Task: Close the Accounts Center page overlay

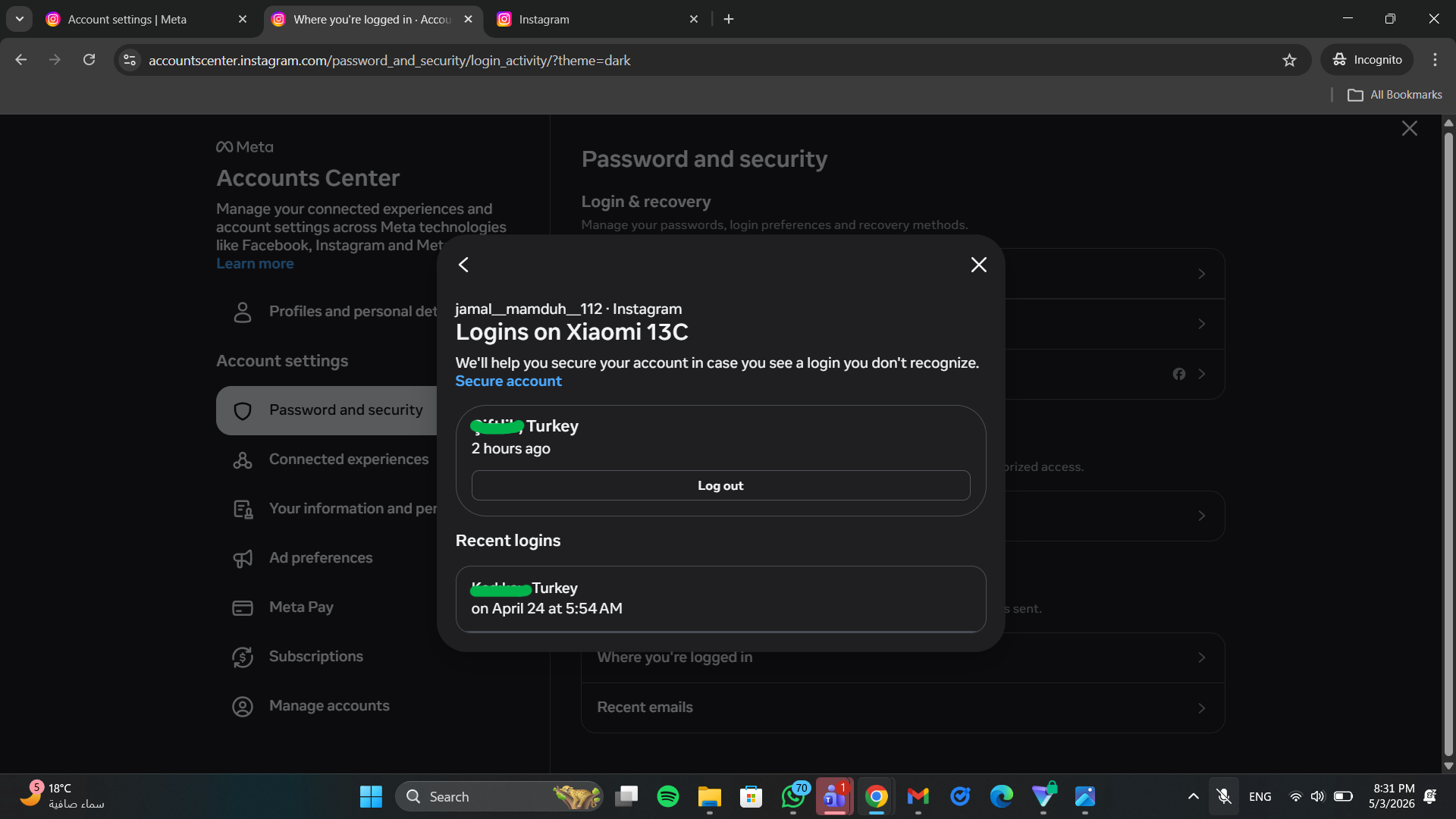Action: coord(1409,128)
